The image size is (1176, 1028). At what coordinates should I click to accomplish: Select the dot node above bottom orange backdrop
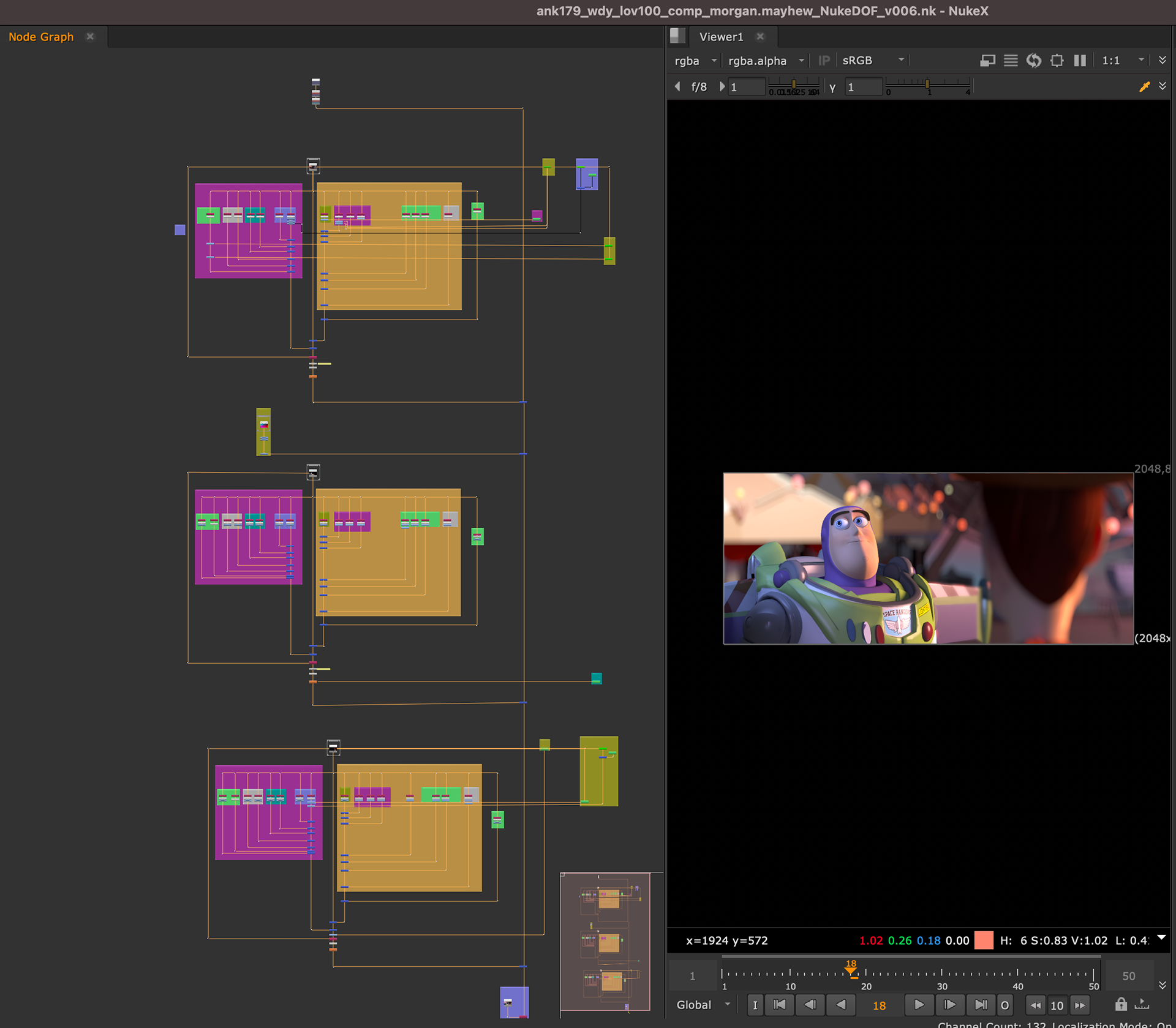pos(333,747)
